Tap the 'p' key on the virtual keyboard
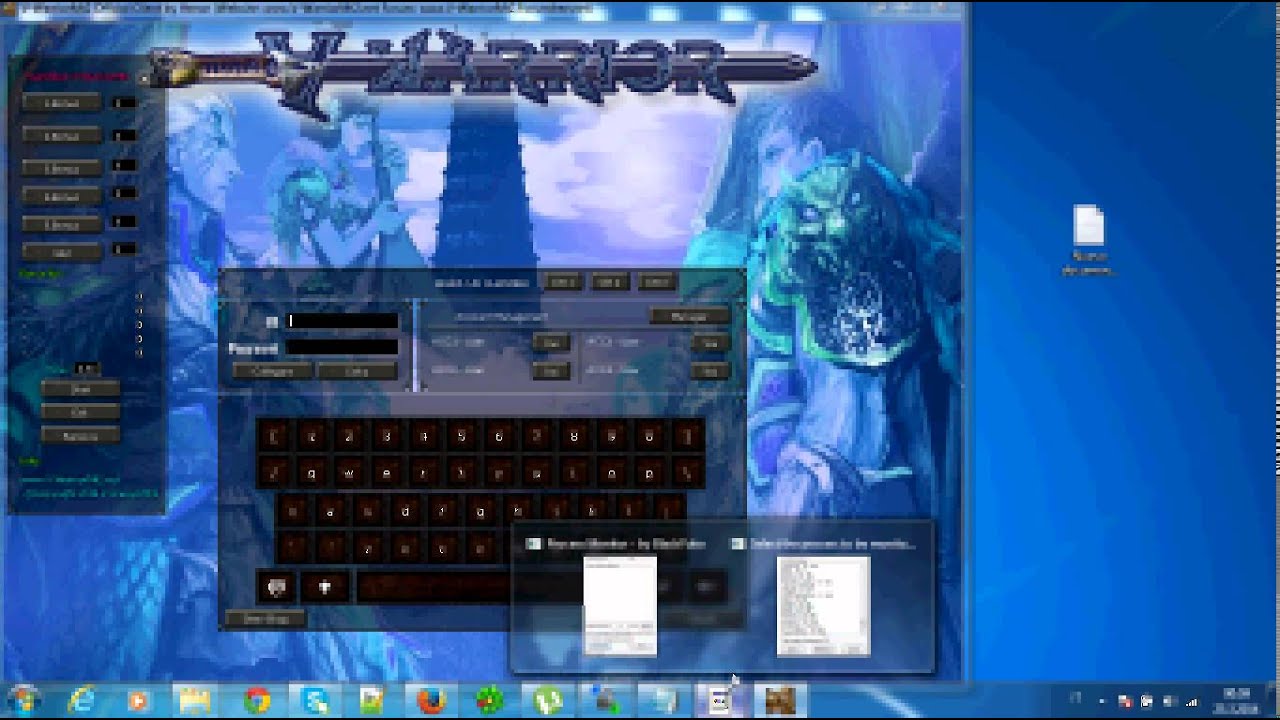Image resolution: width=1280 pixels, height=720 pixels. 650,473
